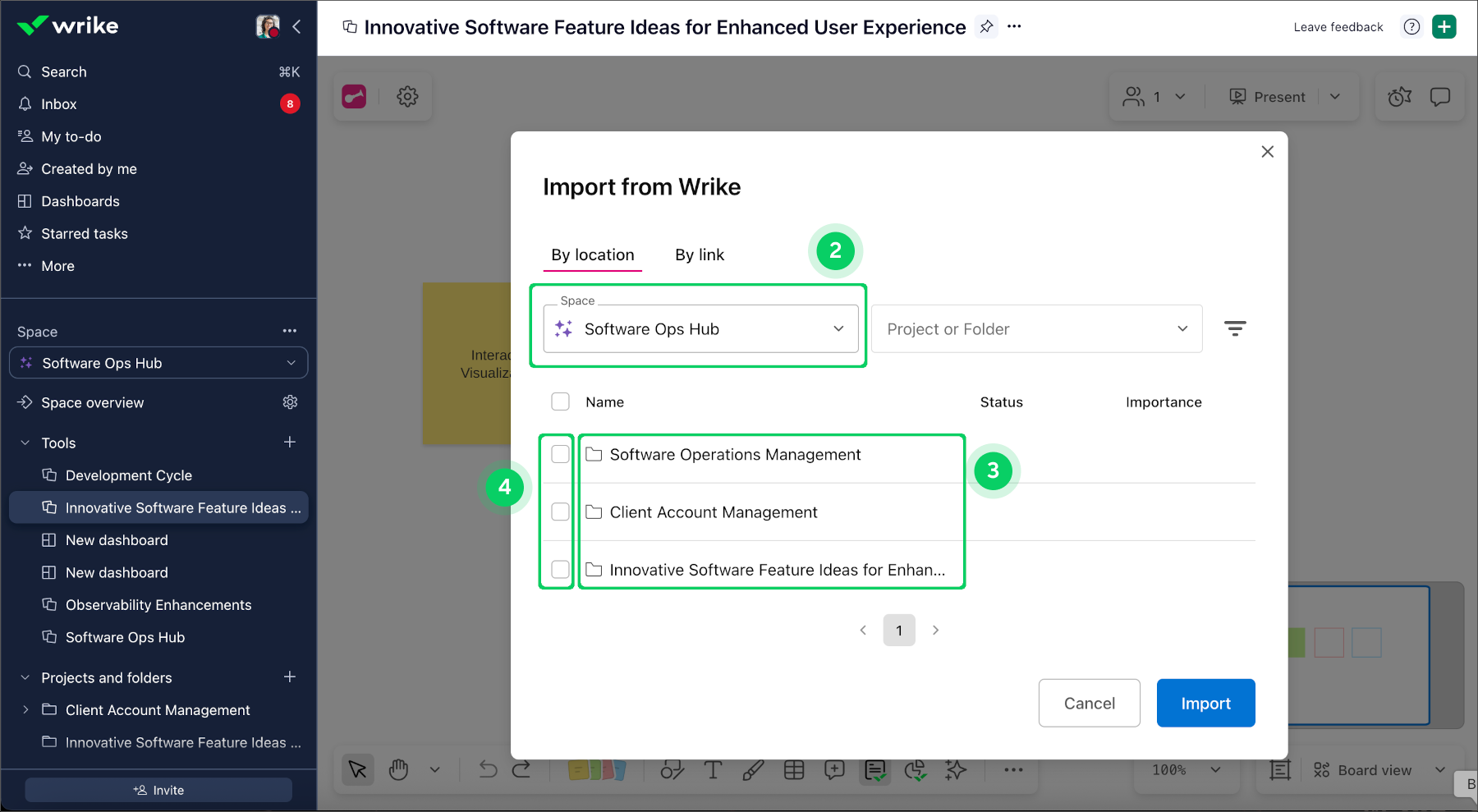
Task: Collapse the Projects and folders section
Action: (x=25, y=677)
